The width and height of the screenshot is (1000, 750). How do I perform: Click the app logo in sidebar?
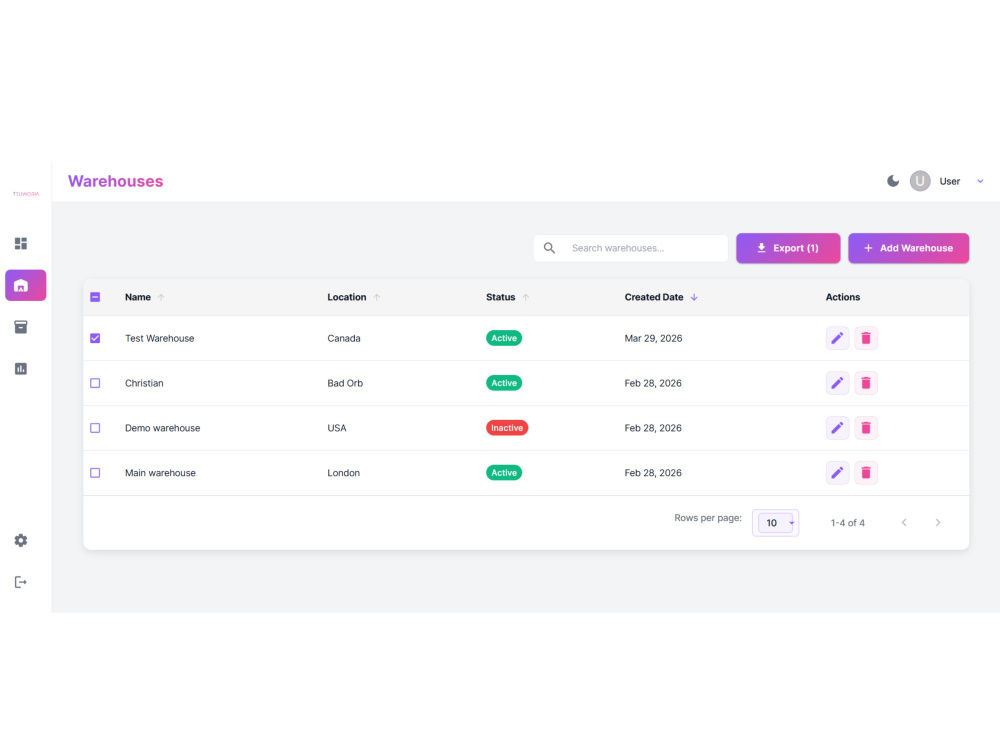coord(26,194)
